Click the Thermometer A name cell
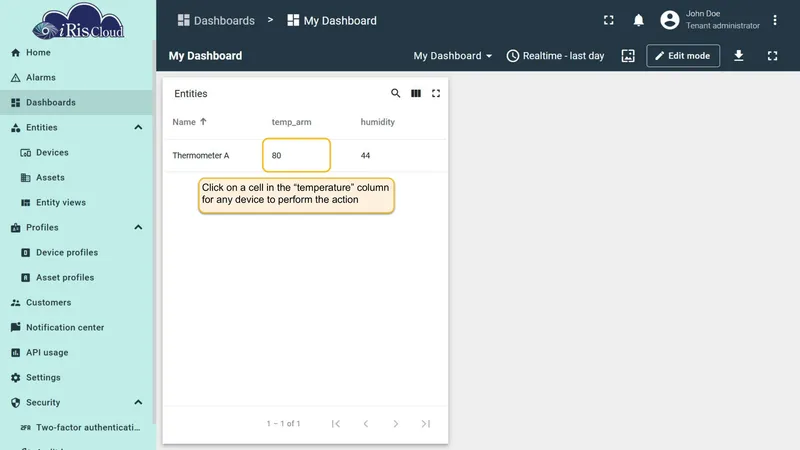 pos(201,156)
